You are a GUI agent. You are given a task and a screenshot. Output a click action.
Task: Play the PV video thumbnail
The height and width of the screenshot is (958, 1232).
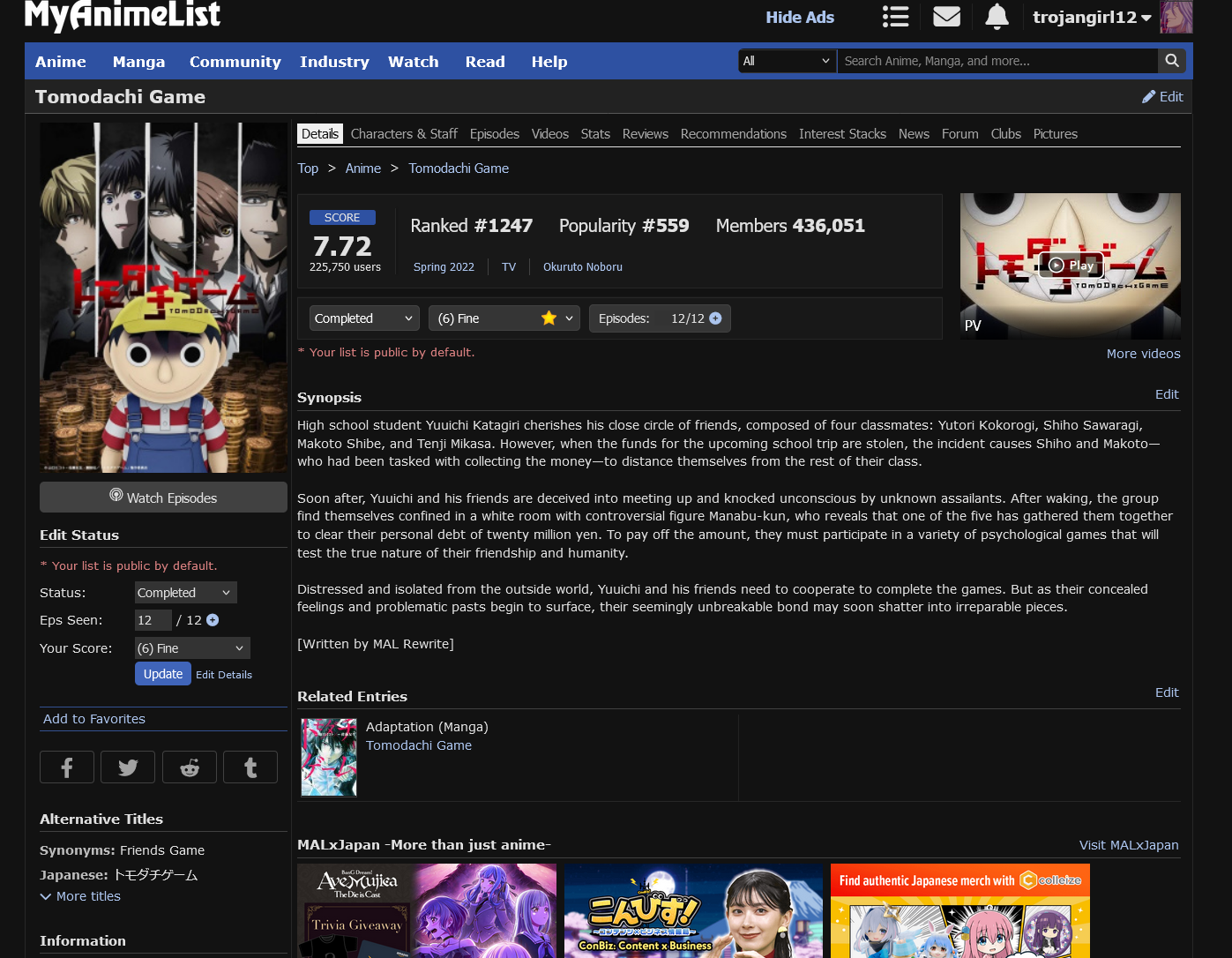coord(1071,266)
